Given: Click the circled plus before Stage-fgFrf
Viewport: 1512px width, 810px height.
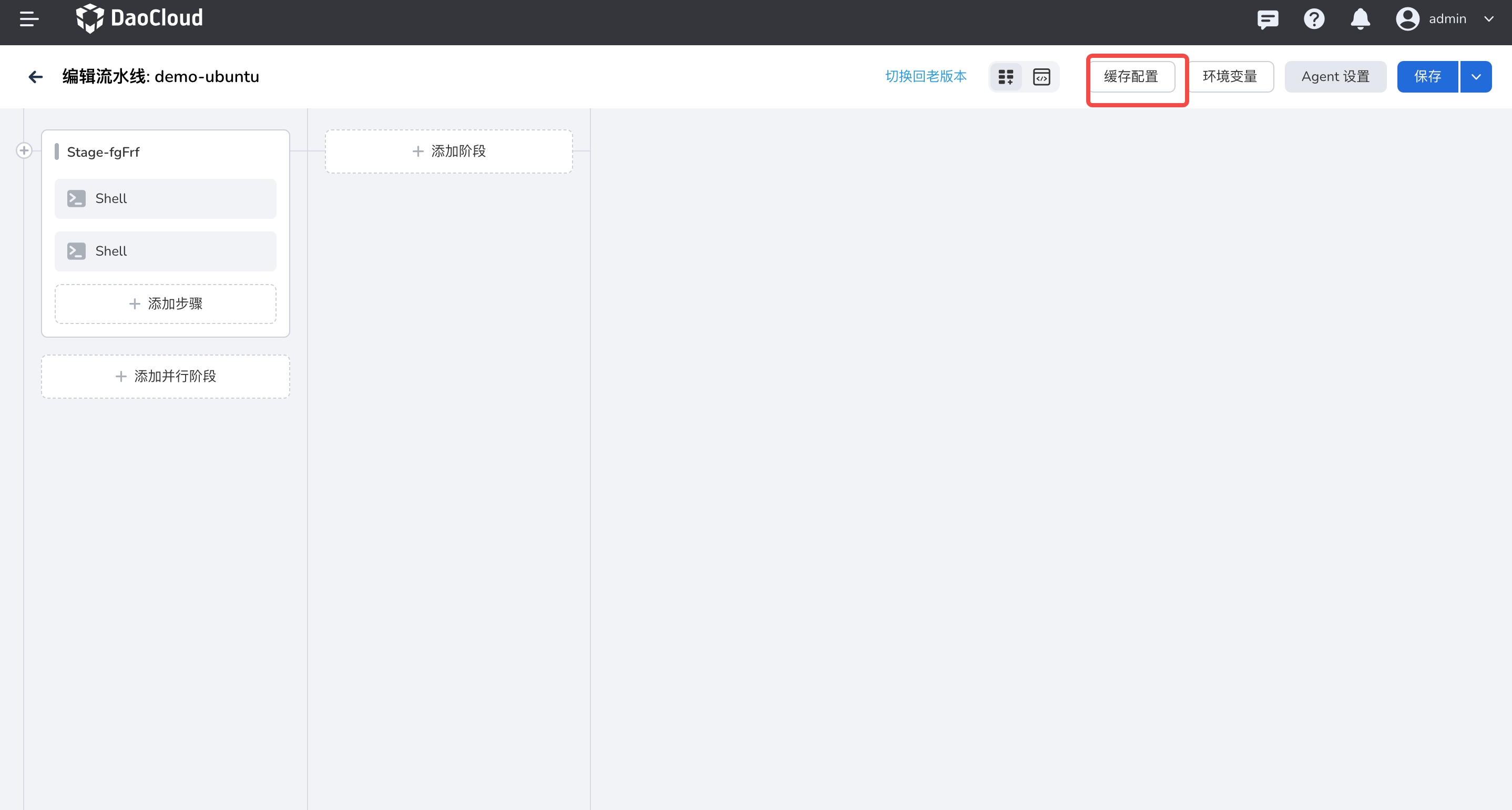Looking at the screenshot, I should (24, 151).
